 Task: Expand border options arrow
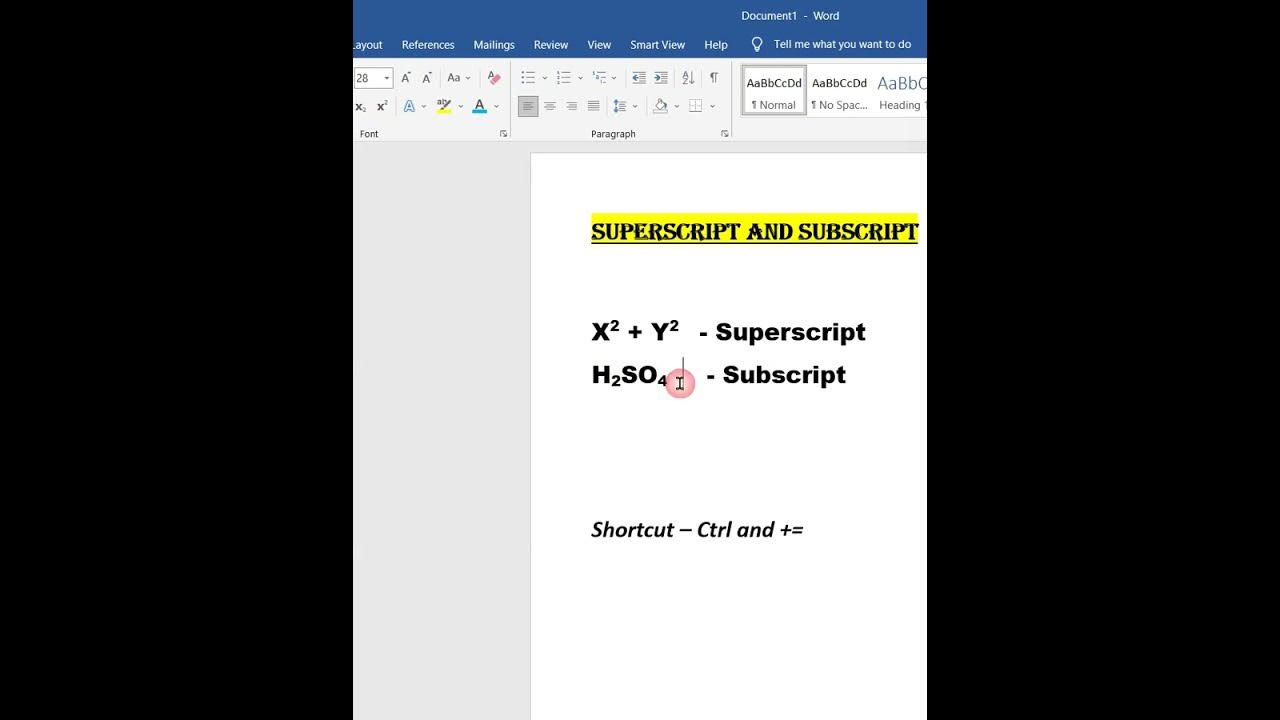click(712, 106)
